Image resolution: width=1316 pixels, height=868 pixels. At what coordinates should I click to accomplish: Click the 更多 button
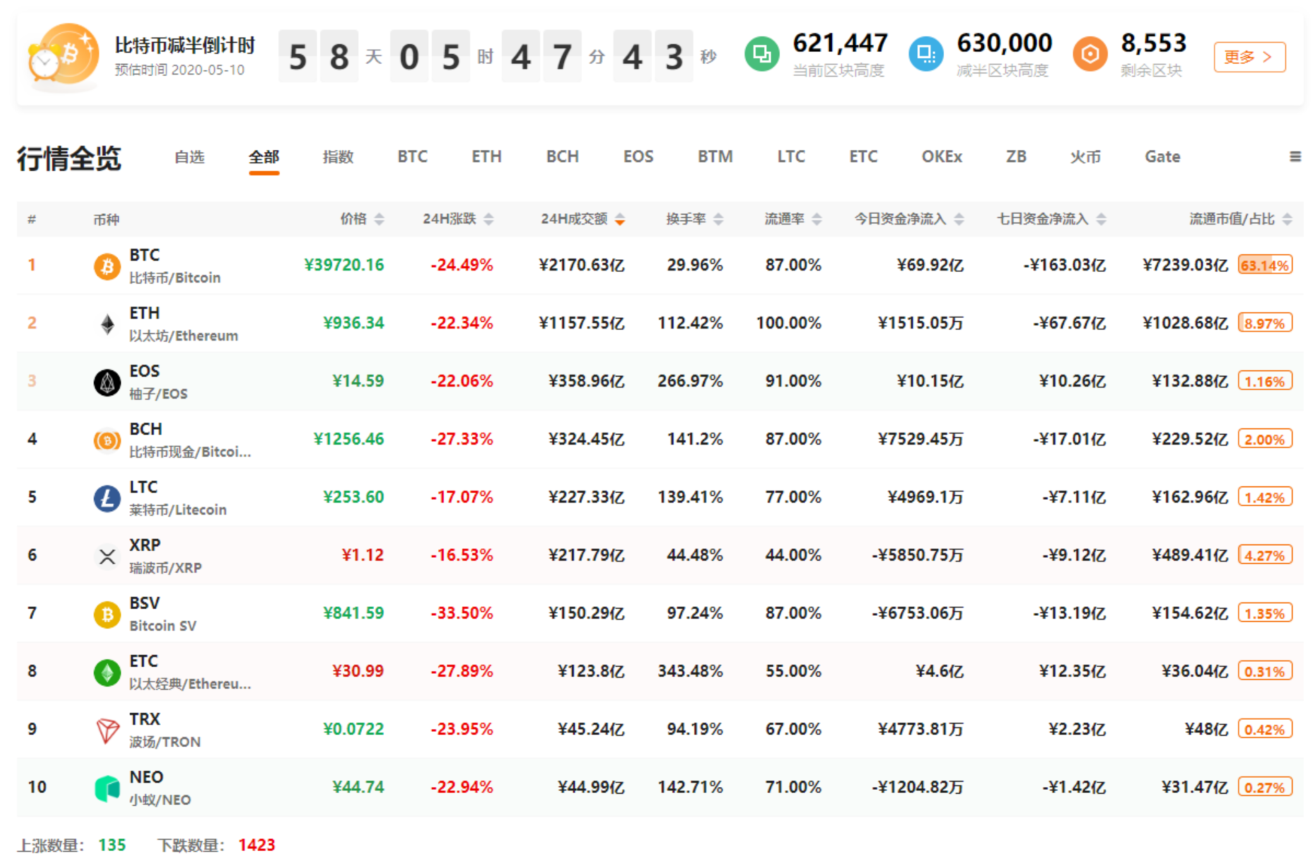[1249, 57]
